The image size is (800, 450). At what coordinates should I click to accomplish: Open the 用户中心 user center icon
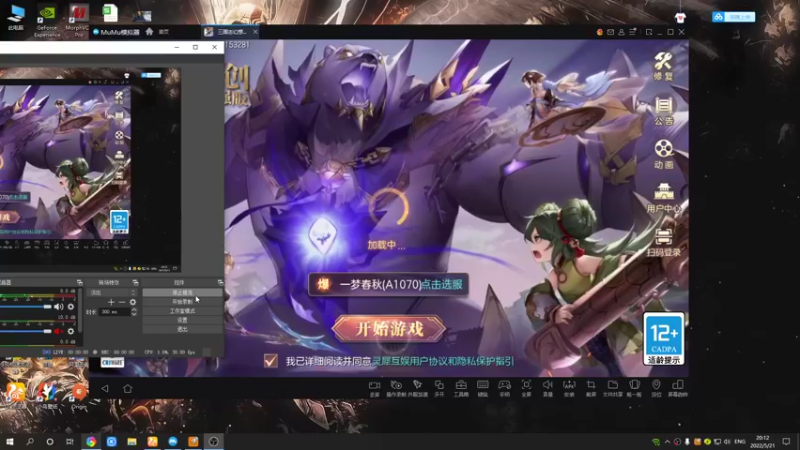[x=663, y=198]
